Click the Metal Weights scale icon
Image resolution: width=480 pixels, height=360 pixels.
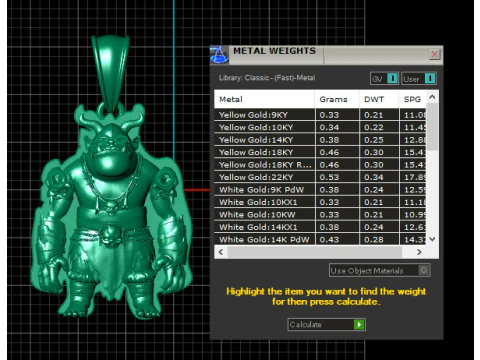click(x=219, y=55)
